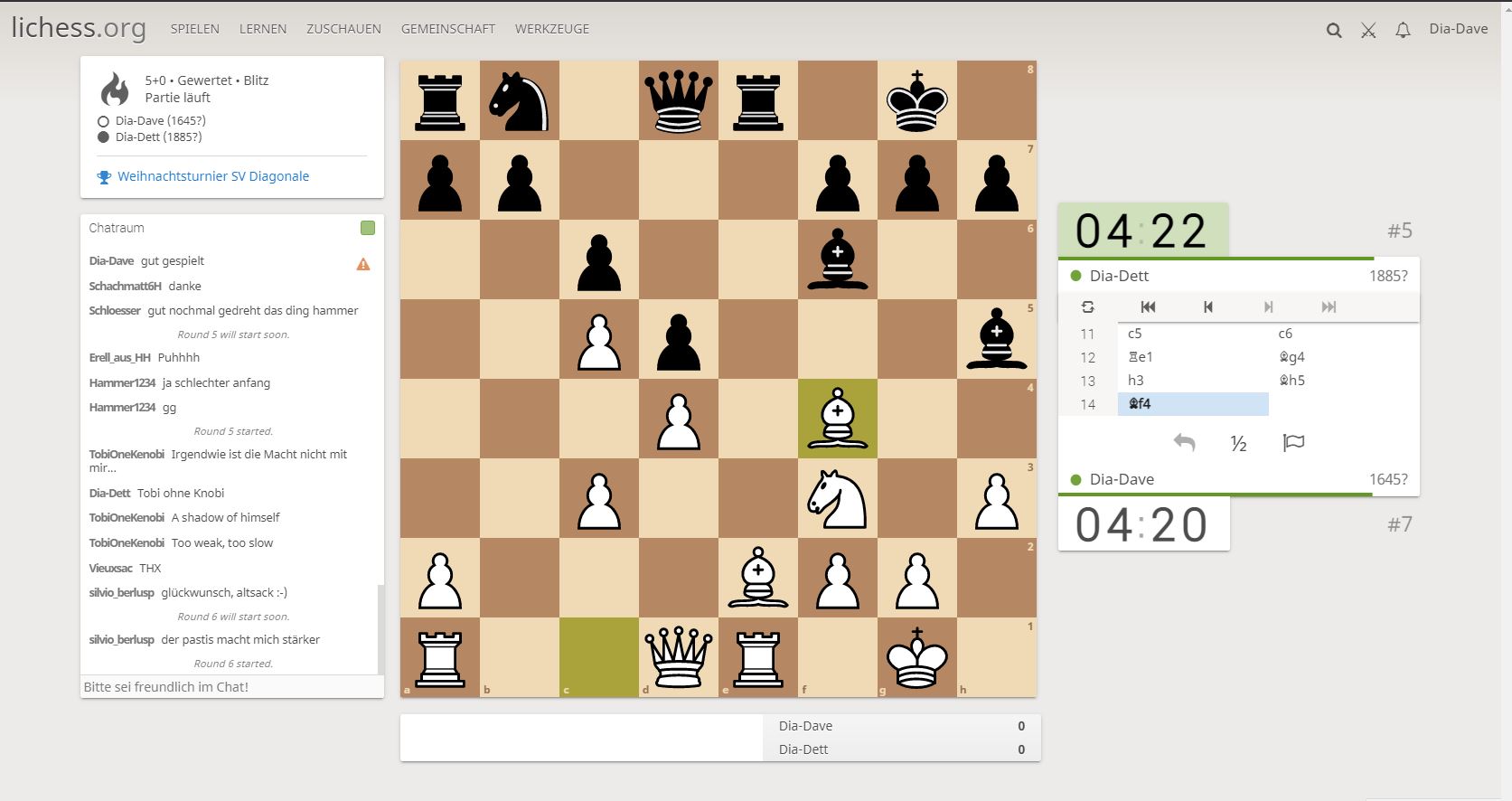1512x801 pixels.
Task: Propose a takeback with the arrow icon
Action: [x=1184, y=443]
